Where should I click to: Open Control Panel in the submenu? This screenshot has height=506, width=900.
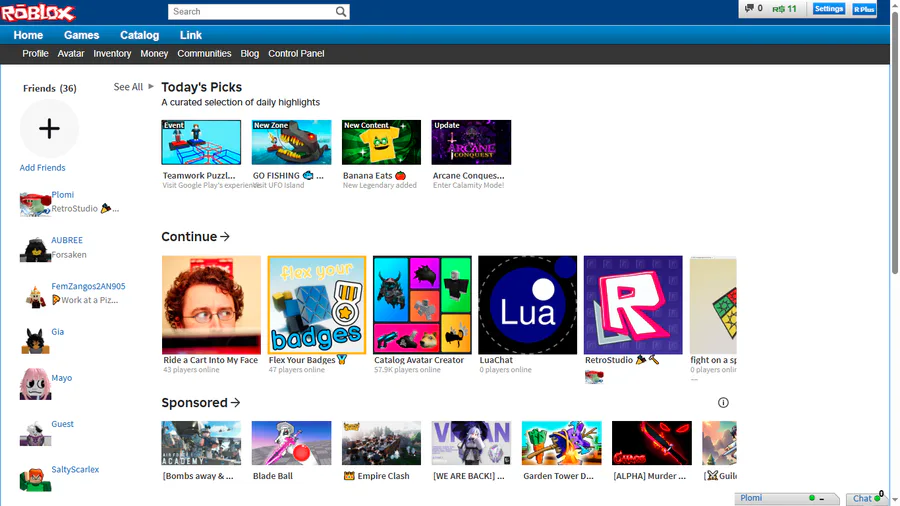click(296, 53)
